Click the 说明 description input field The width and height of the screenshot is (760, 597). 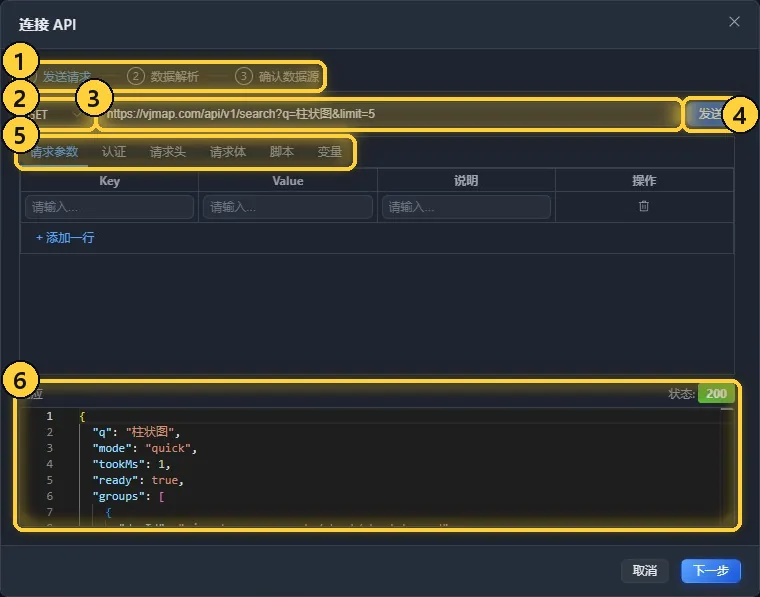tap(466, 207)
